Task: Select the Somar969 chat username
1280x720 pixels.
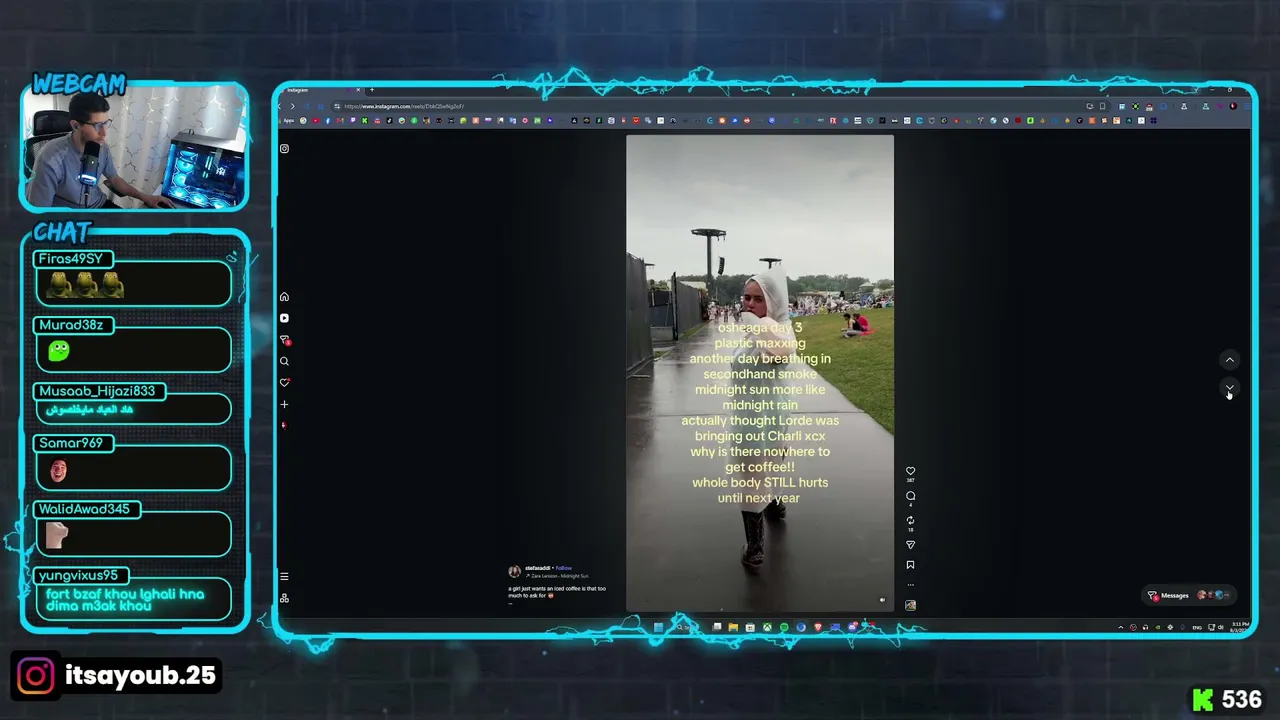Action: [71, 443]
